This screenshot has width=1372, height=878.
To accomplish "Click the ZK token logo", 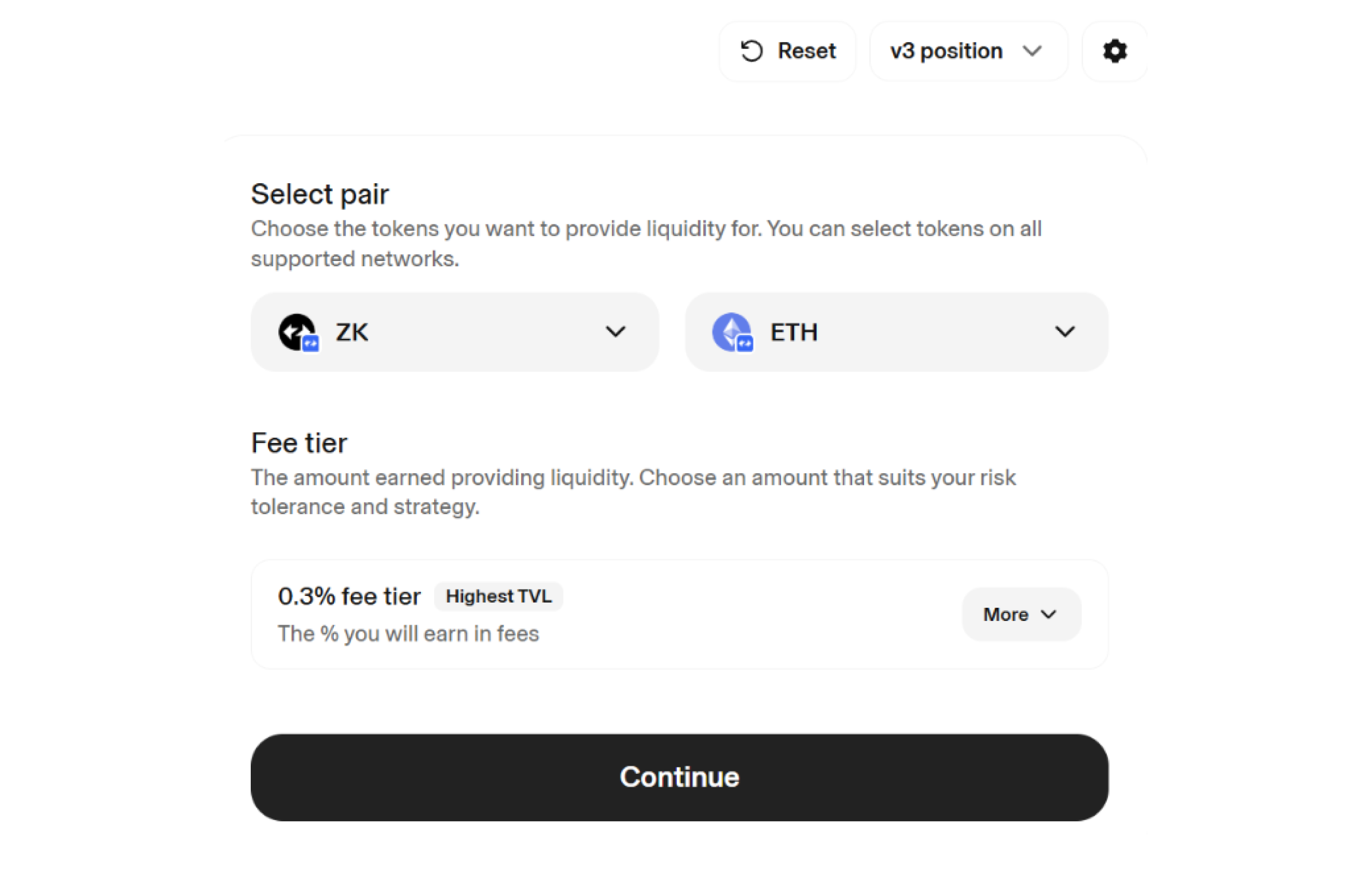I will point(298,331).
